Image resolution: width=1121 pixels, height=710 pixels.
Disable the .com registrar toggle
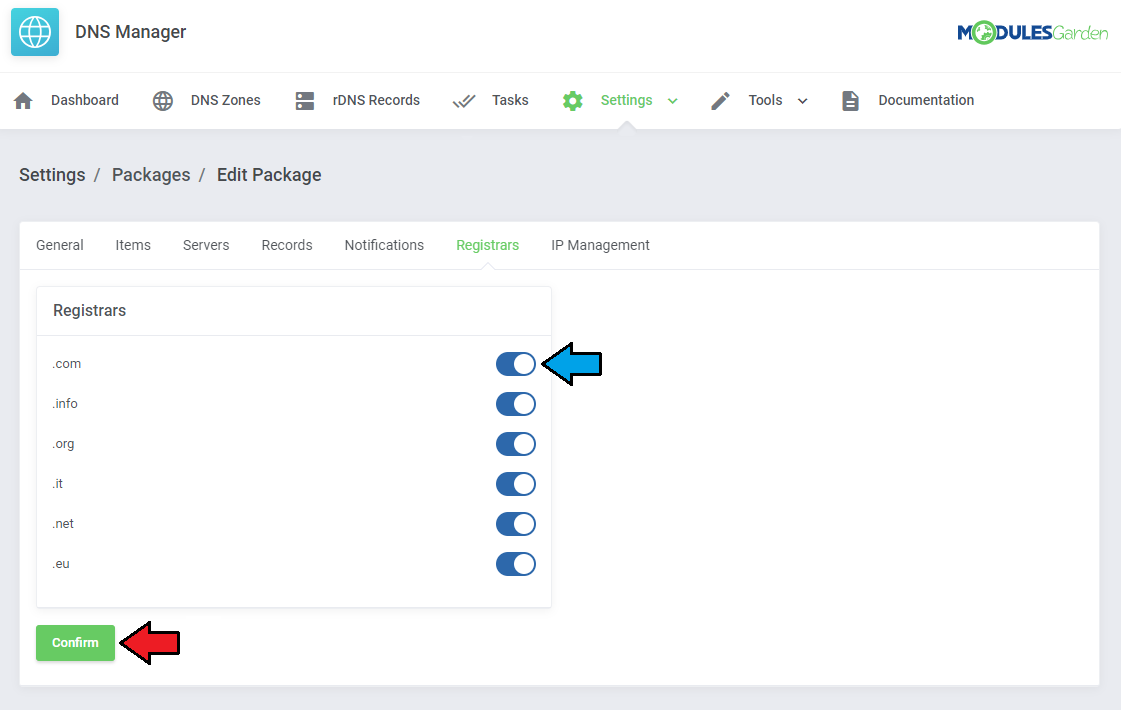tap(515, 364)
